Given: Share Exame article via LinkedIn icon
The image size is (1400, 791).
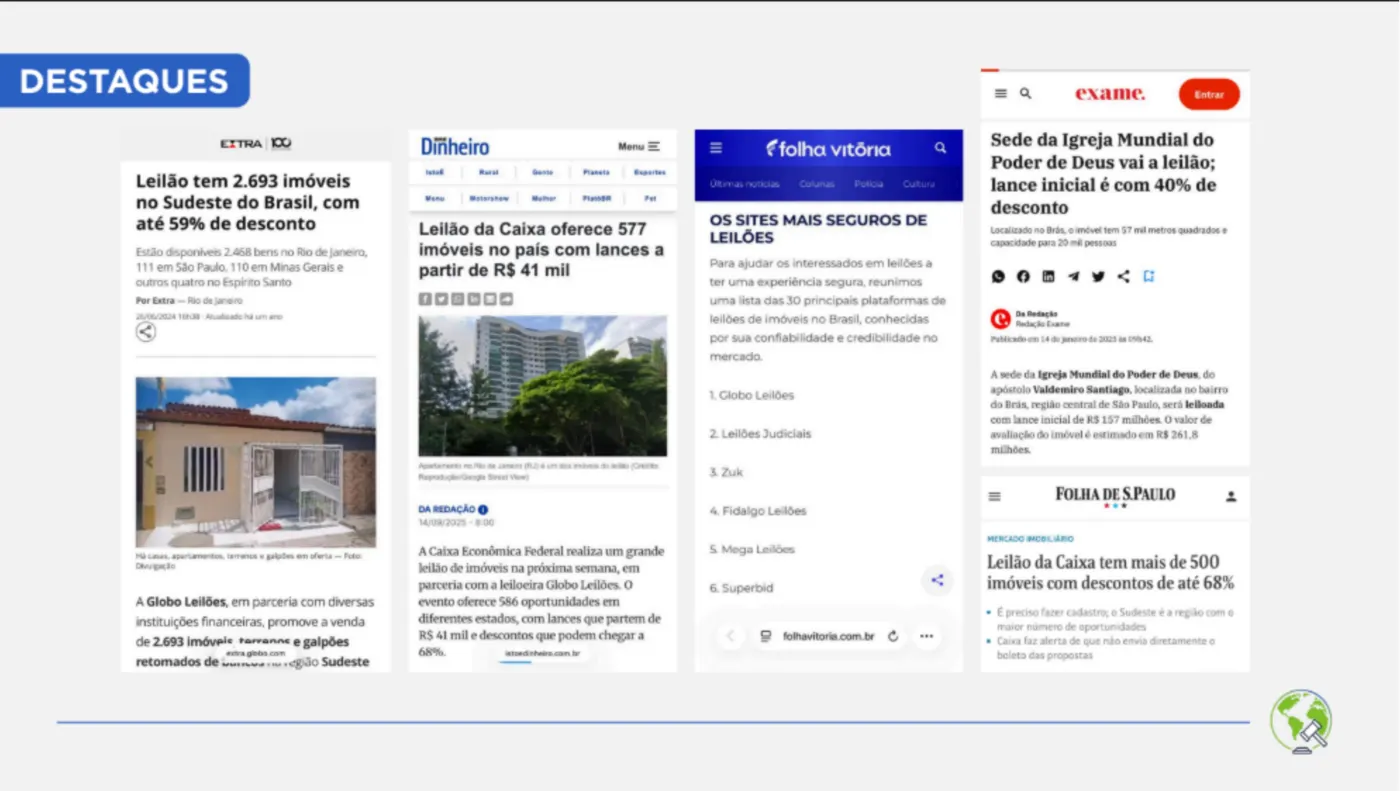Looking at the screenshot, I should coord(1048,277).
